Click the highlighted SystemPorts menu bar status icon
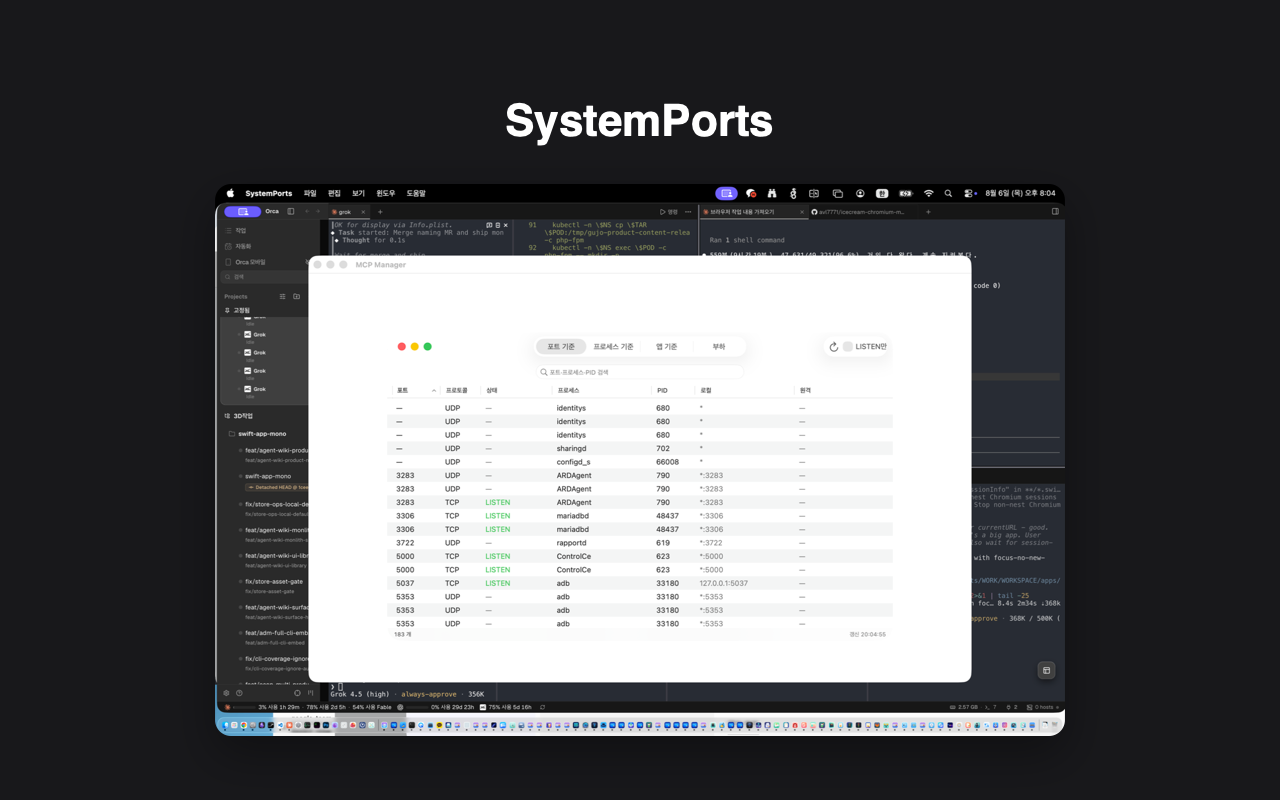1280x800 pixels. click(726, 193)
